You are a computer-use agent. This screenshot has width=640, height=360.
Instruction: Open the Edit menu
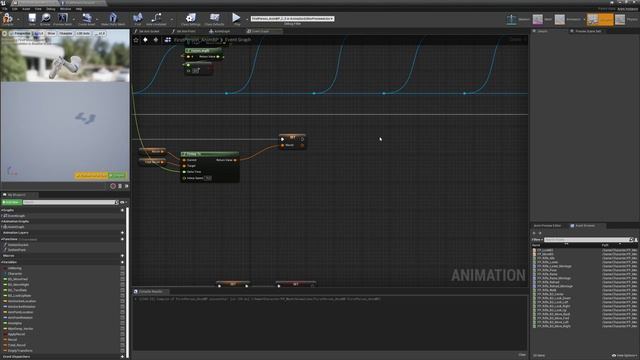pos(15,9)
